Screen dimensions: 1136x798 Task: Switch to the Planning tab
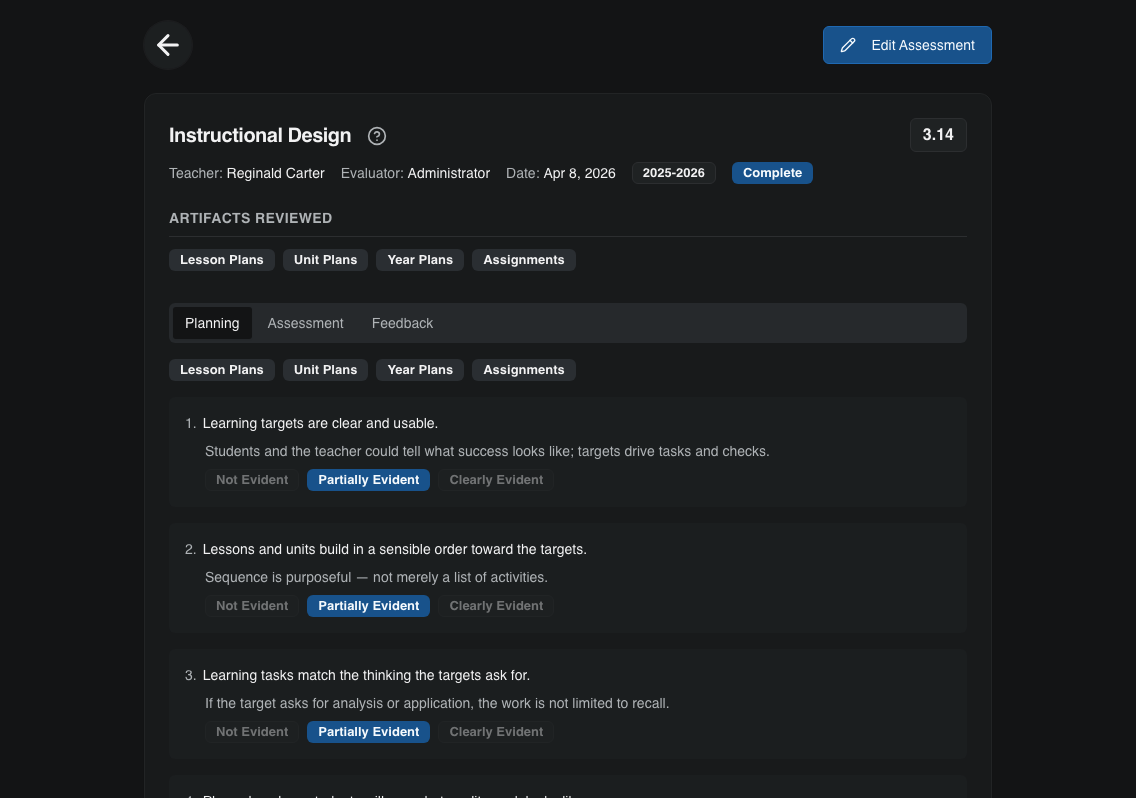pyautogui.click(x=212, y=323)
